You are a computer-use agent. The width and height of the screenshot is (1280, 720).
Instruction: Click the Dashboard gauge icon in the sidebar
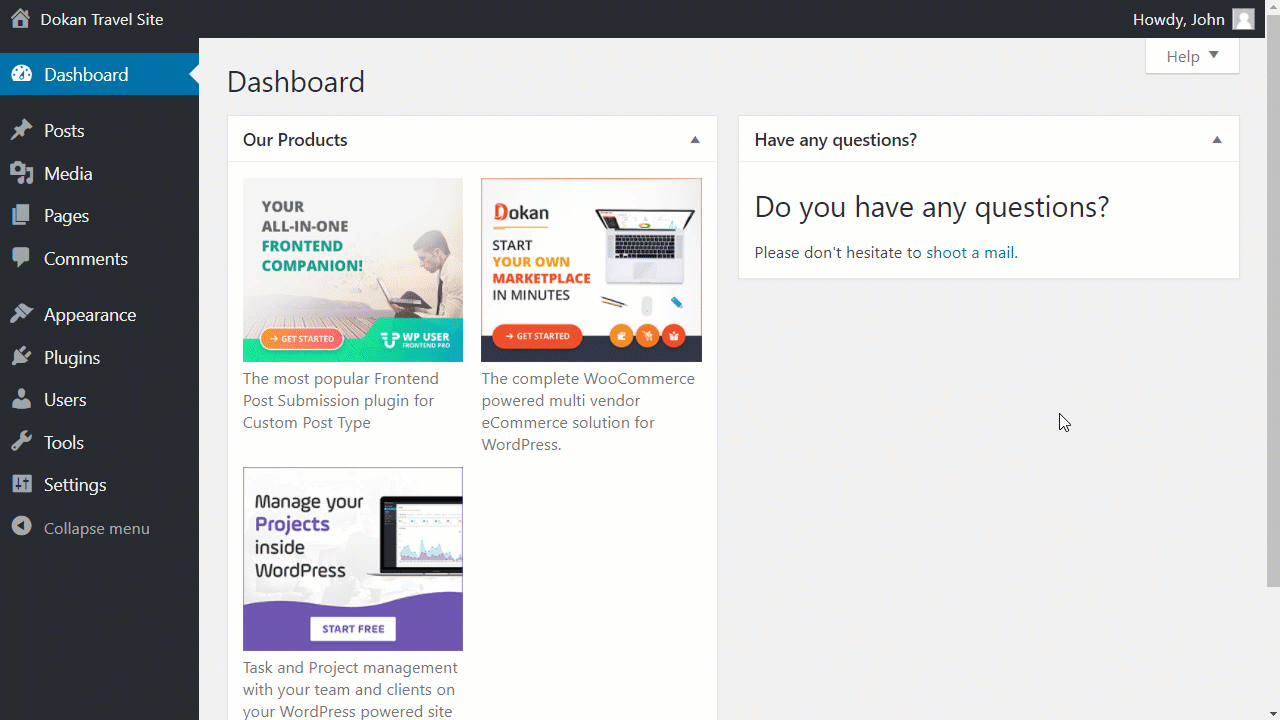click(21, 75)
